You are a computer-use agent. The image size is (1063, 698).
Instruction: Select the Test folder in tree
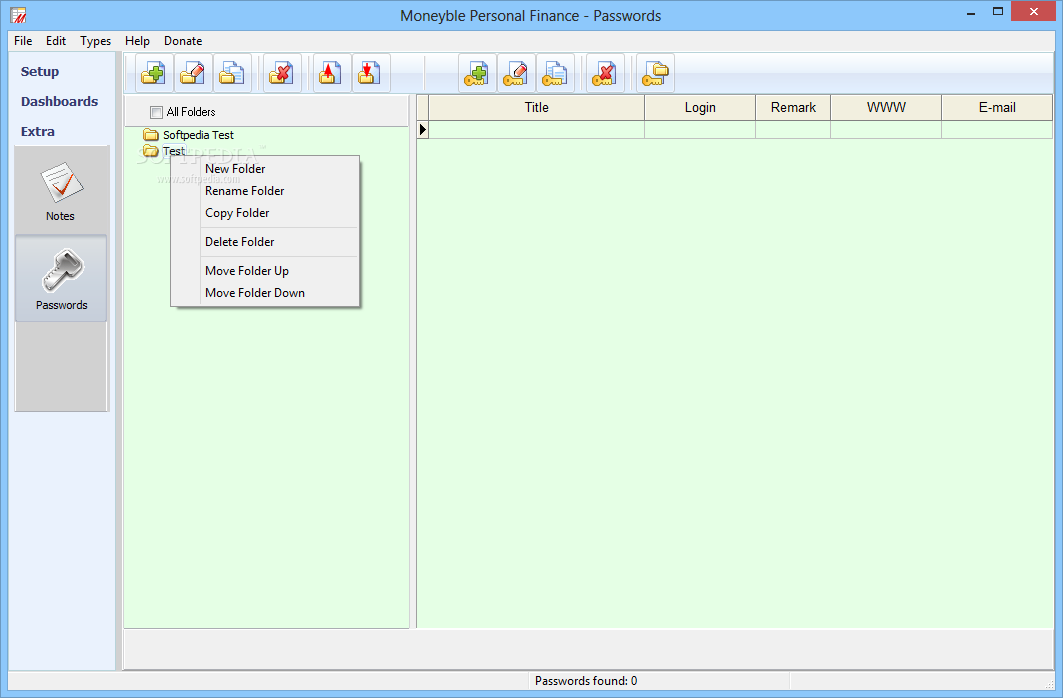coord(174,151)
